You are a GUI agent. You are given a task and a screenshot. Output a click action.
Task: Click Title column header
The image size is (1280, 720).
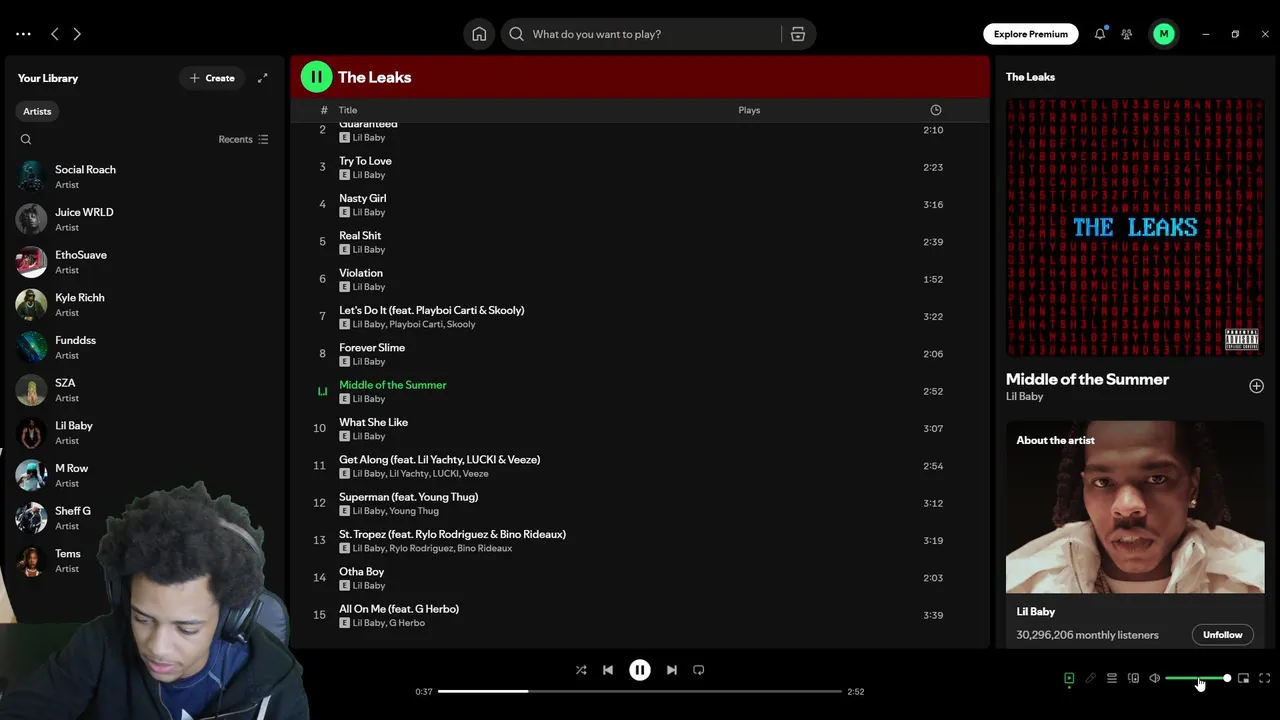[348, 110]
